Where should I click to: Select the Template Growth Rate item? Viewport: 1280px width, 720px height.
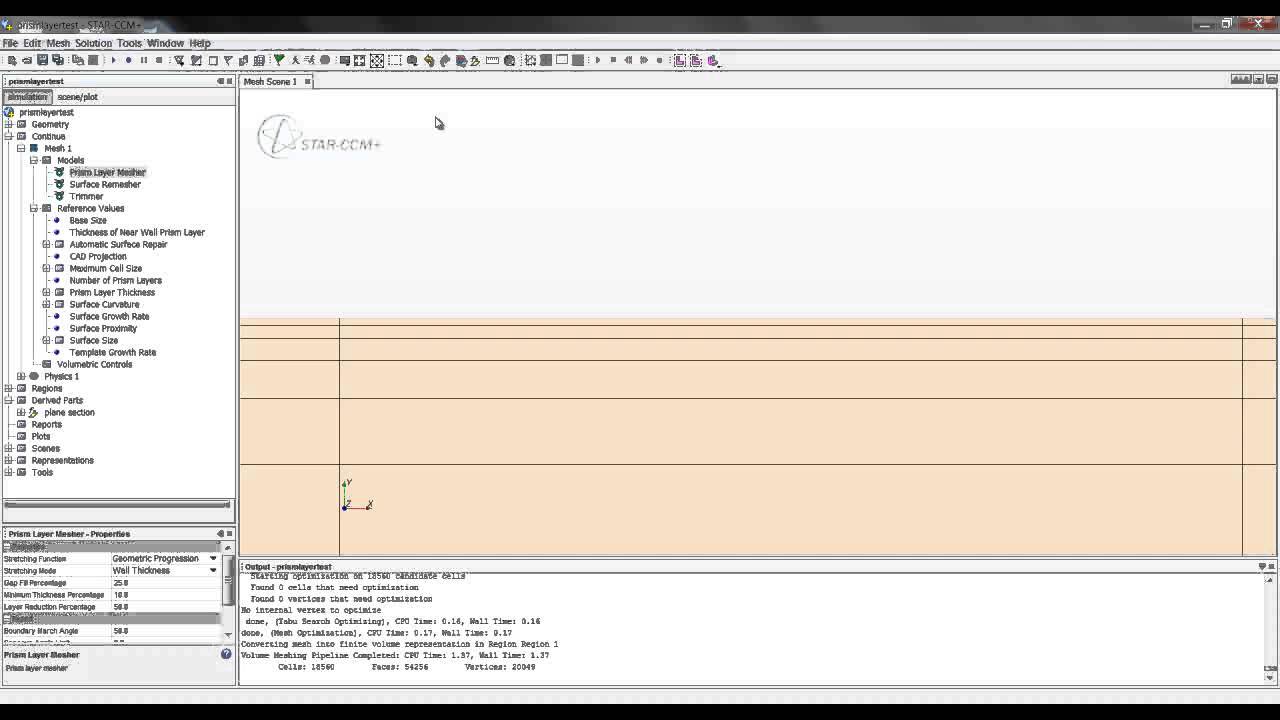point(112,352)
